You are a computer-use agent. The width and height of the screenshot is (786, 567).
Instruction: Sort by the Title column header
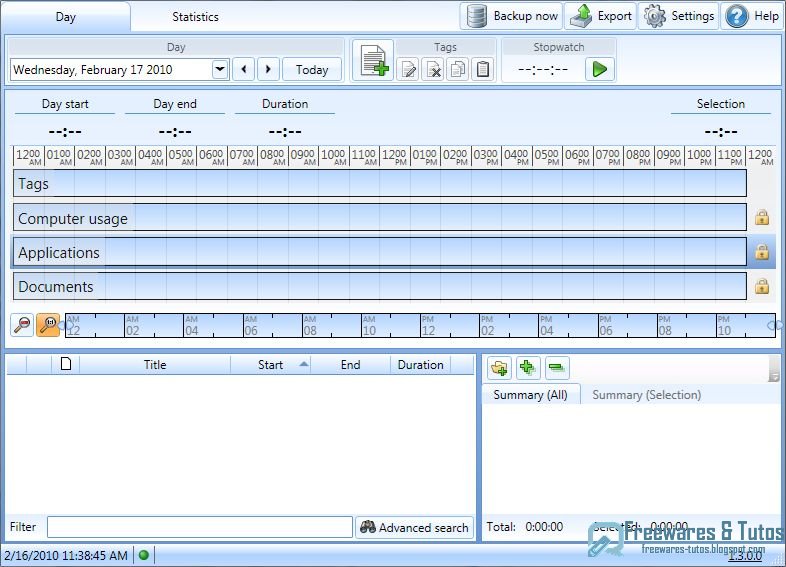[155, 365]
